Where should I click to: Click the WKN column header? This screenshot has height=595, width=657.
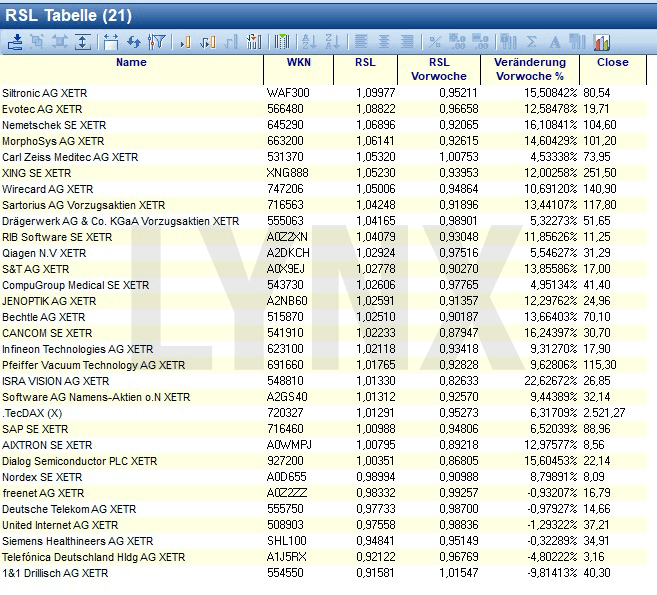(298, 69)
